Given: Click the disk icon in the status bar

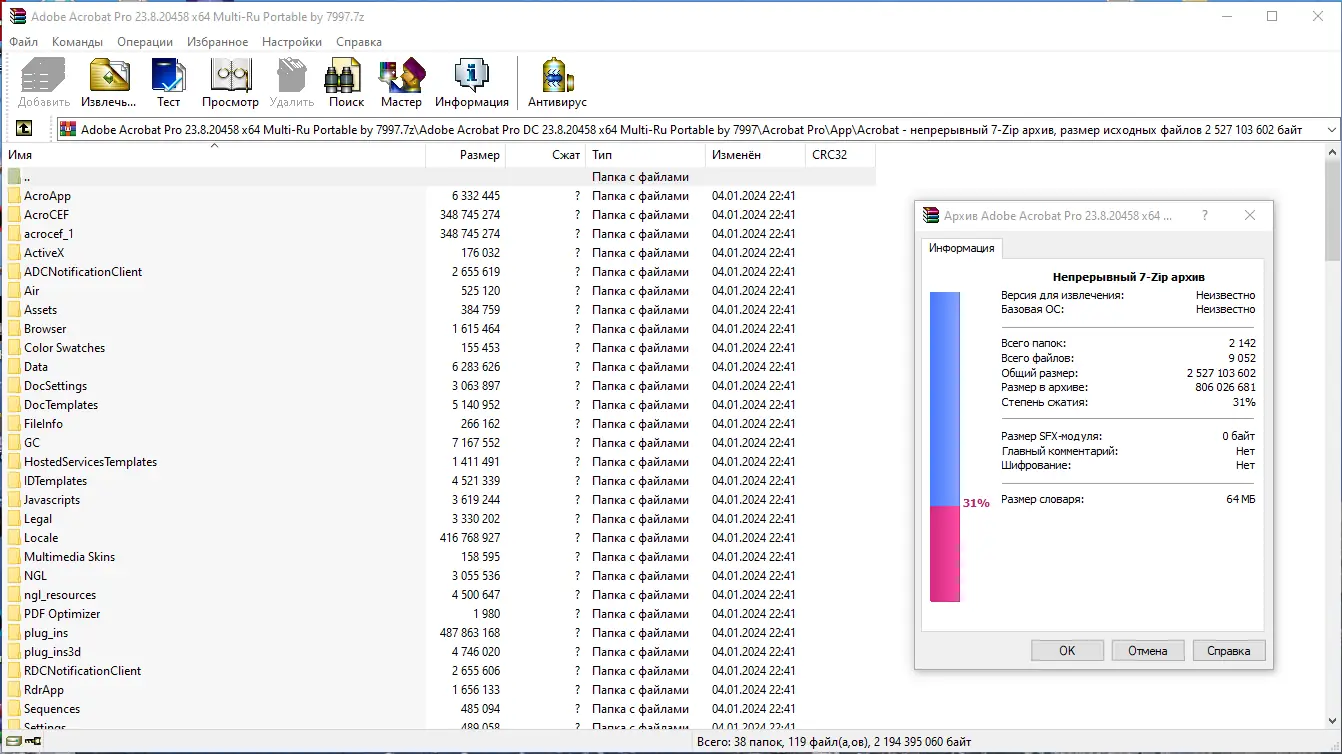Looking at the screenshot, I should click(x=14, y=742).
